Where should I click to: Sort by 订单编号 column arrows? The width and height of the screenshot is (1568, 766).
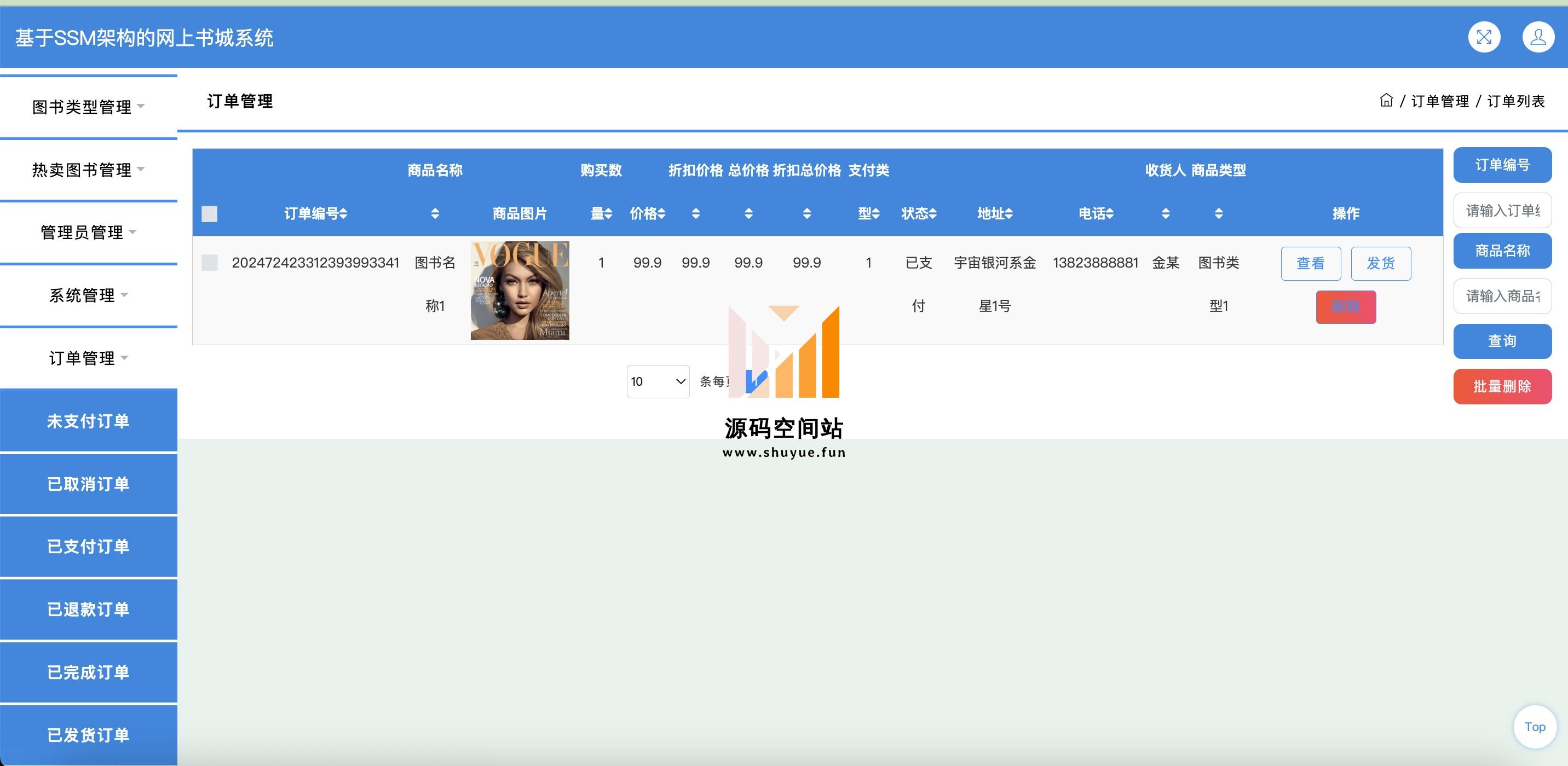(x=343, y=213)
